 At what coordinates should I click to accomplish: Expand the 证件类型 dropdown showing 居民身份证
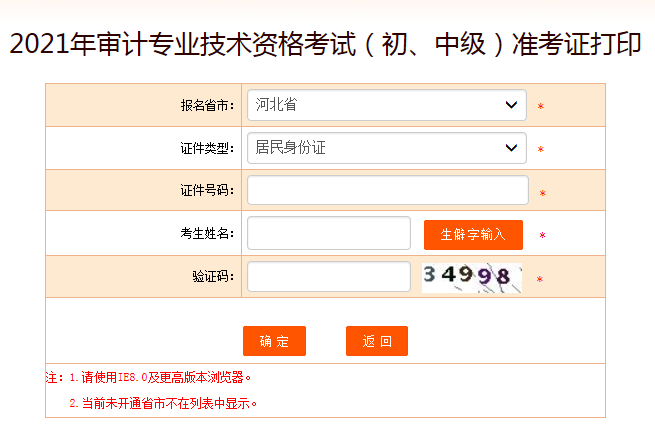pos(386,149)
